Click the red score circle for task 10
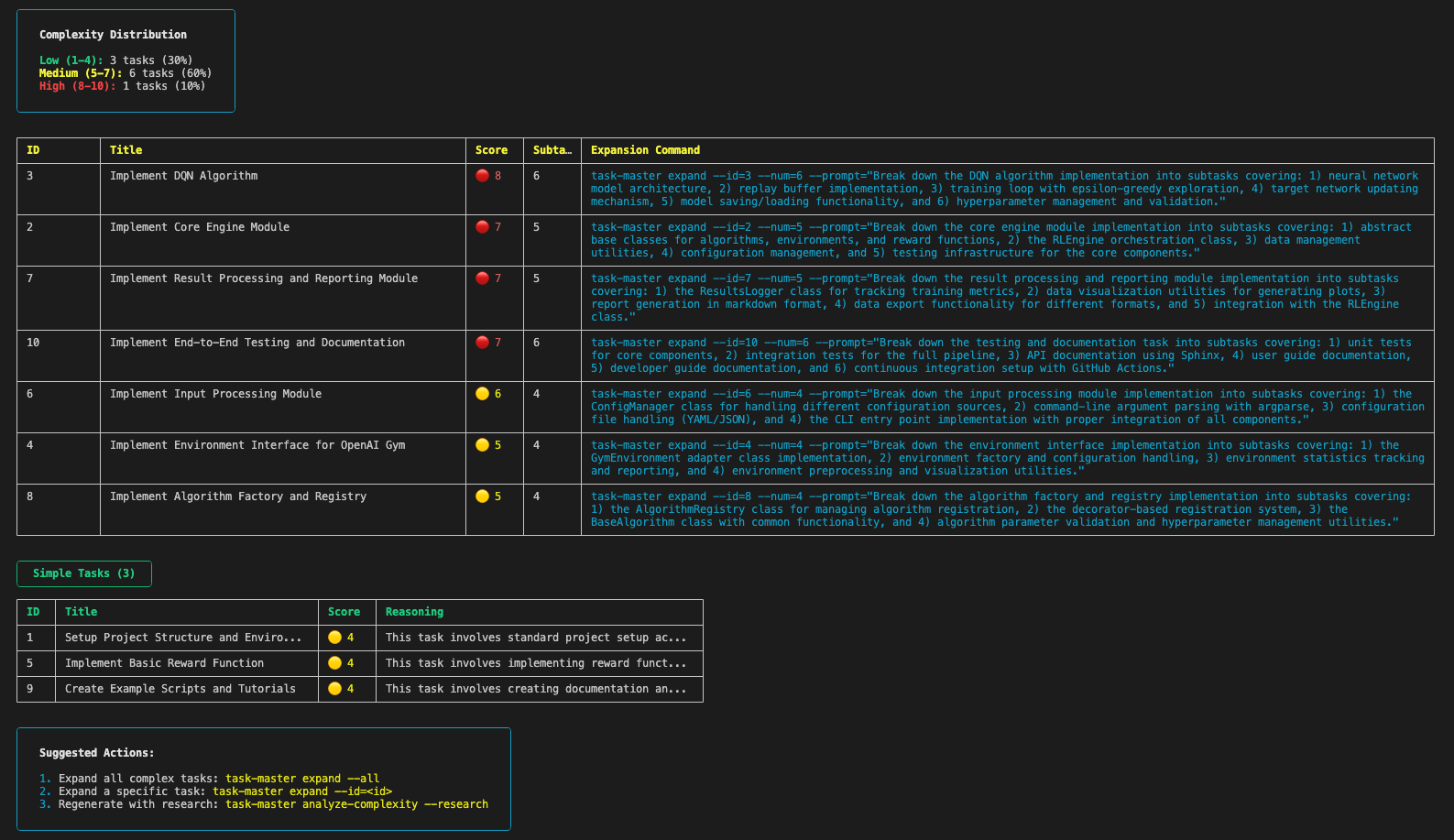Image resolution: width=1454 pixels, height=840 pixels. tap(482, 343)
